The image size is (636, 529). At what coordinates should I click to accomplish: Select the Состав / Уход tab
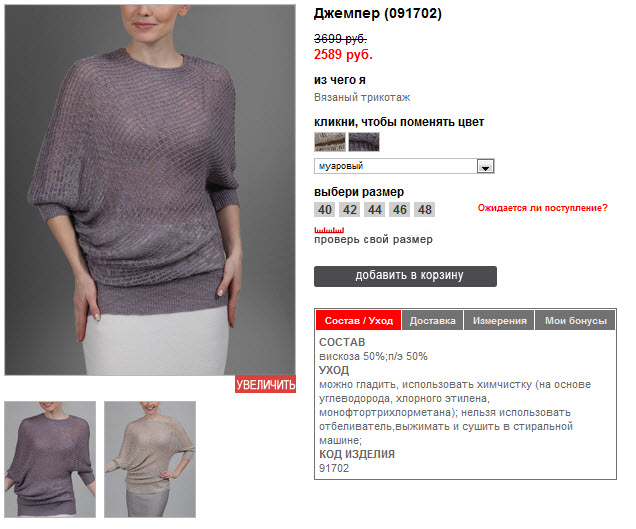point(359,320)
